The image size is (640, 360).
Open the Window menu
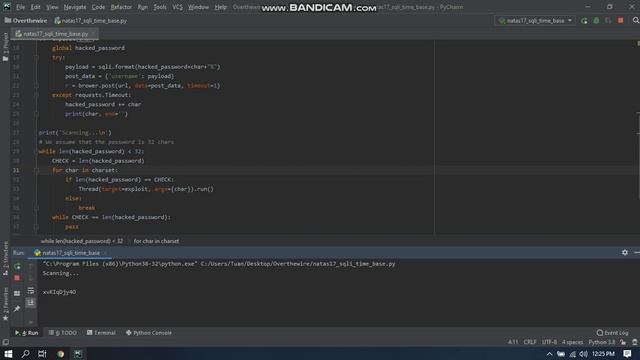pos(198,7)
